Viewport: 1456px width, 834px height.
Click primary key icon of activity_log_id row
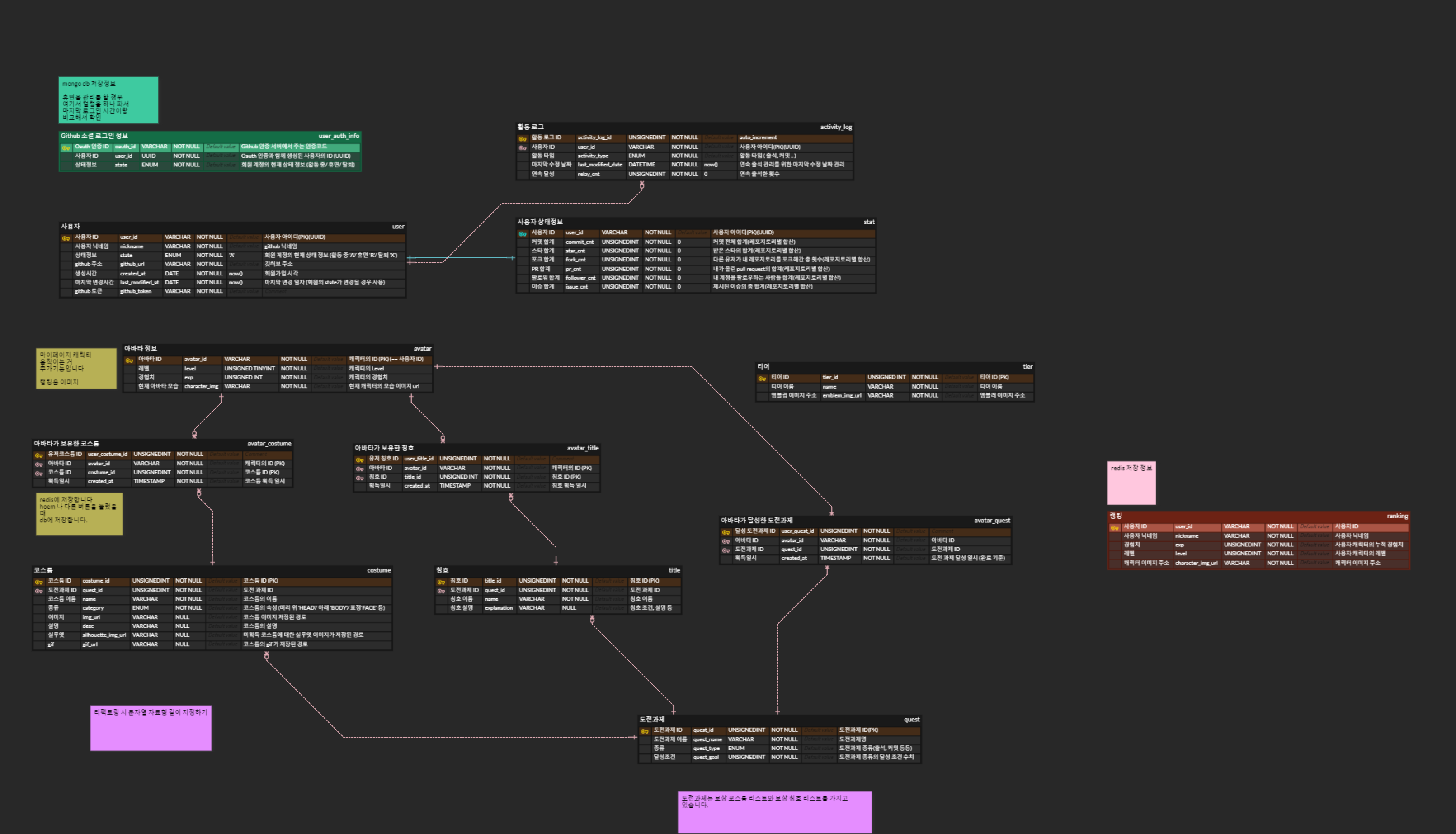click(x=523, y=138)
